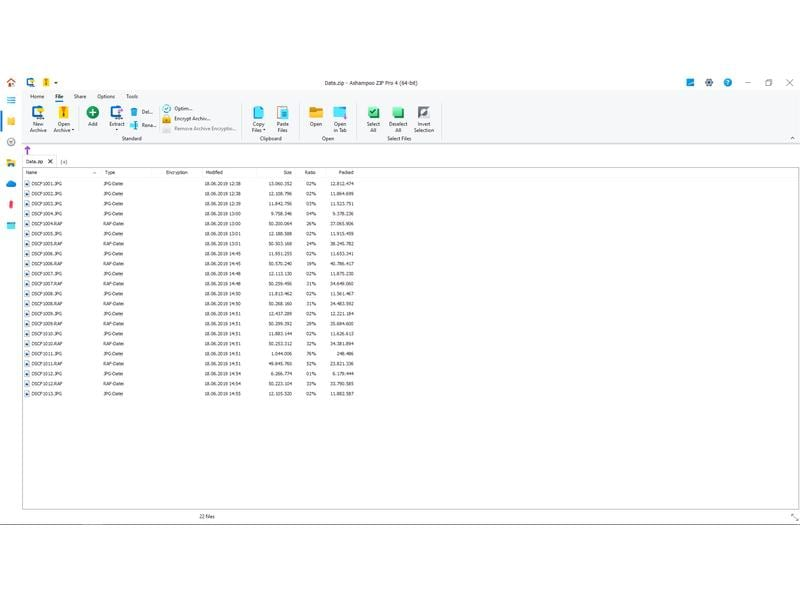Click the purple up-arrow to go up one level
The width and height of the screenshot is (800, 600).
27,150
